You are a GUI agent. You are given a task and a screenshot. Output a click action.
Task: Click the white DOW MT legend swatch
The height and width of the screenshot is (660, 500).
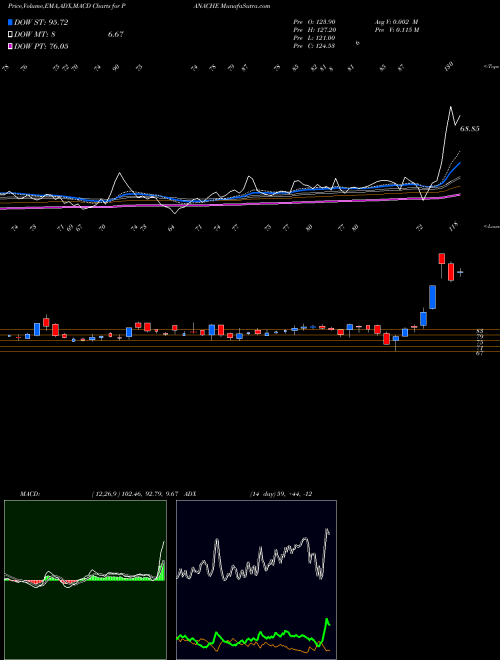[10, 35]
